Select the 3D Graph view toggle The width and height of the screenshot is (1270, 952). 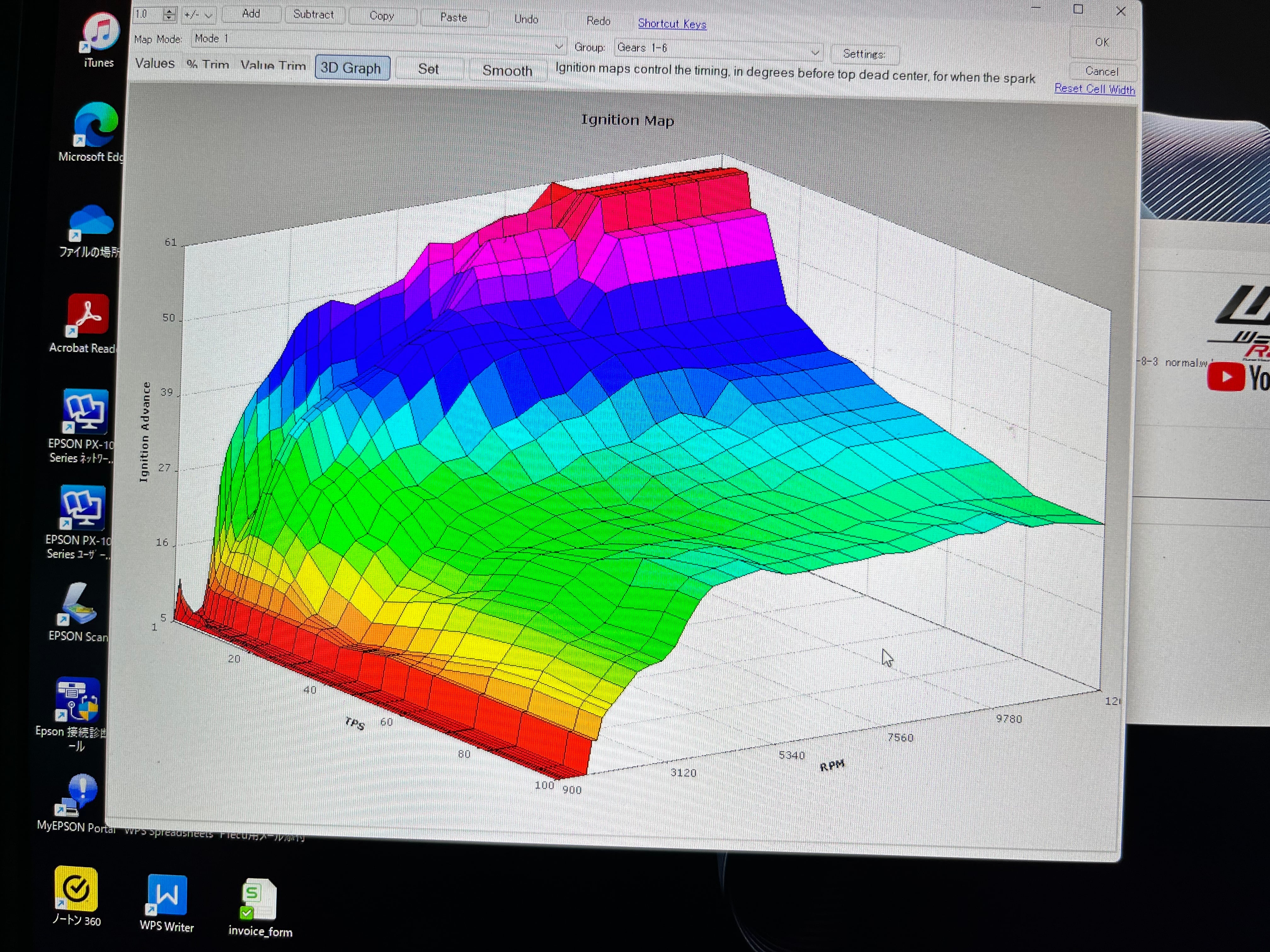[x=352, y=68]
